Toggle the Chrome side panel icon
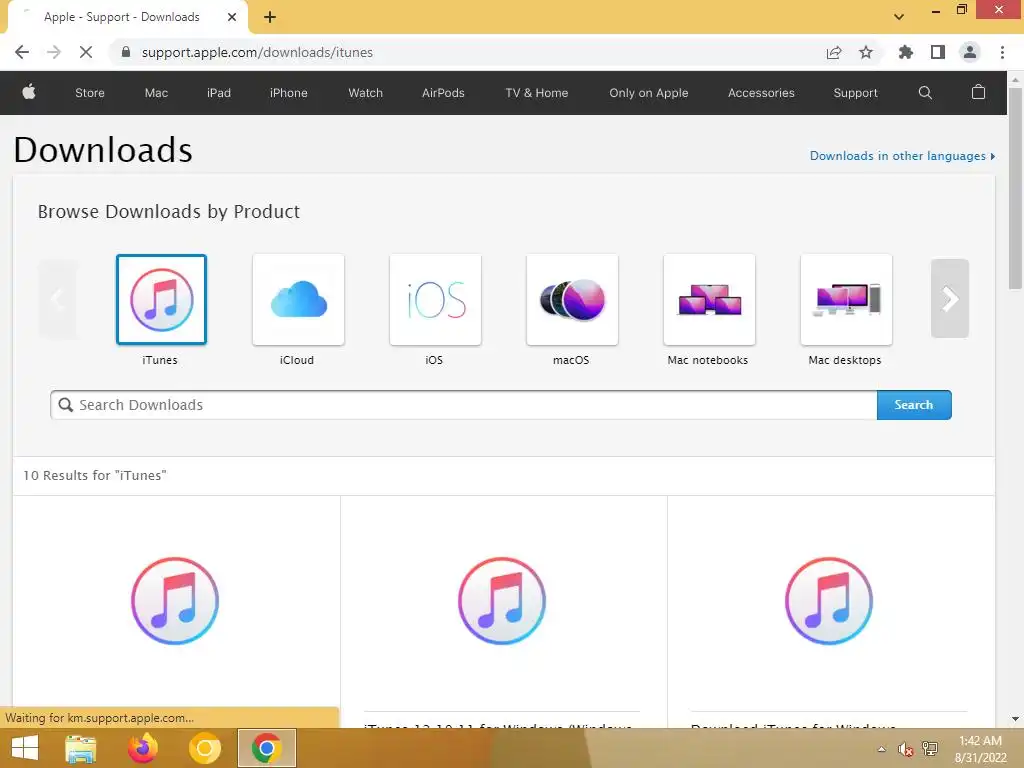The width and height of the screenshot is (1024, 768). click(x=938, y=52)
